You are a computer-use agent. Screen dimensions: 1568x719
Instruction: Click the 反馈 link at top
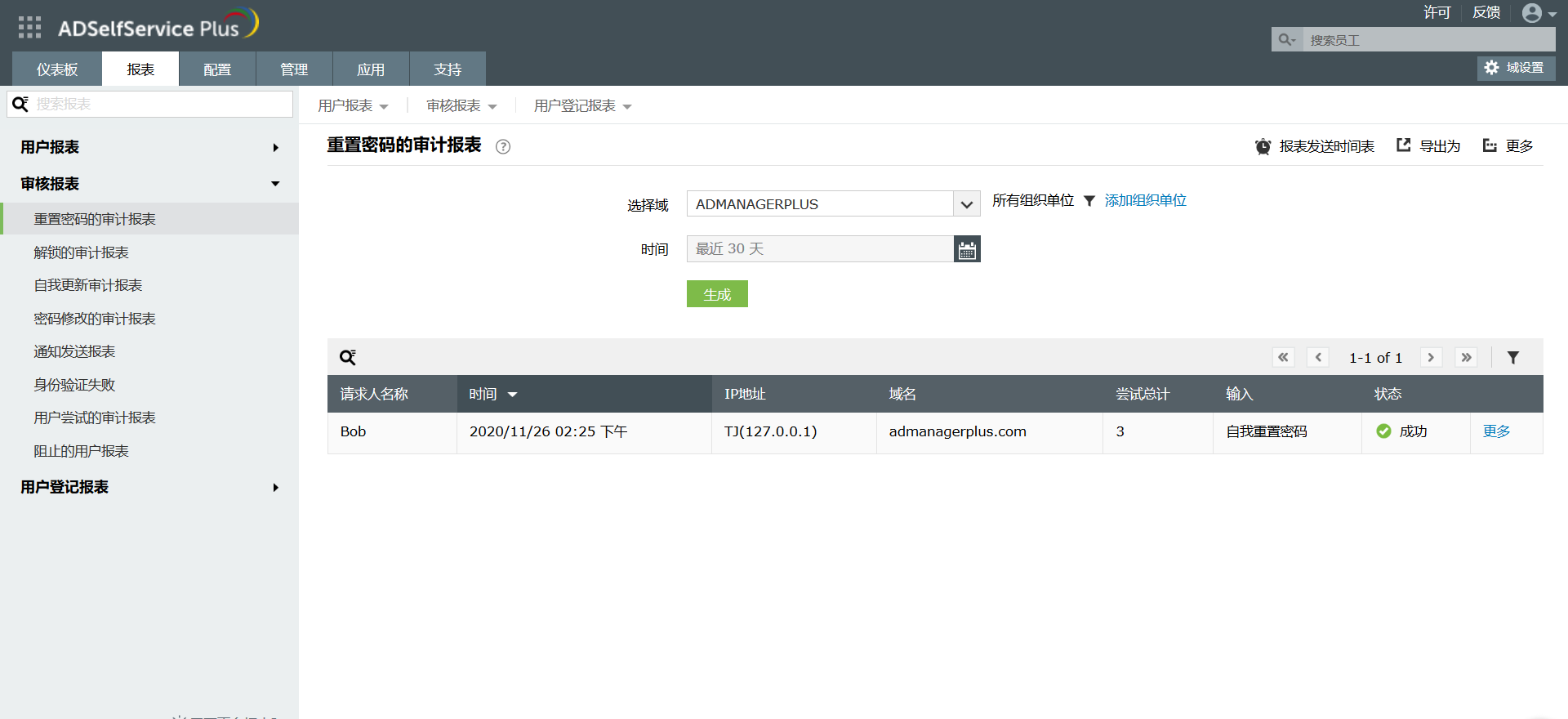click(1486, 12)
